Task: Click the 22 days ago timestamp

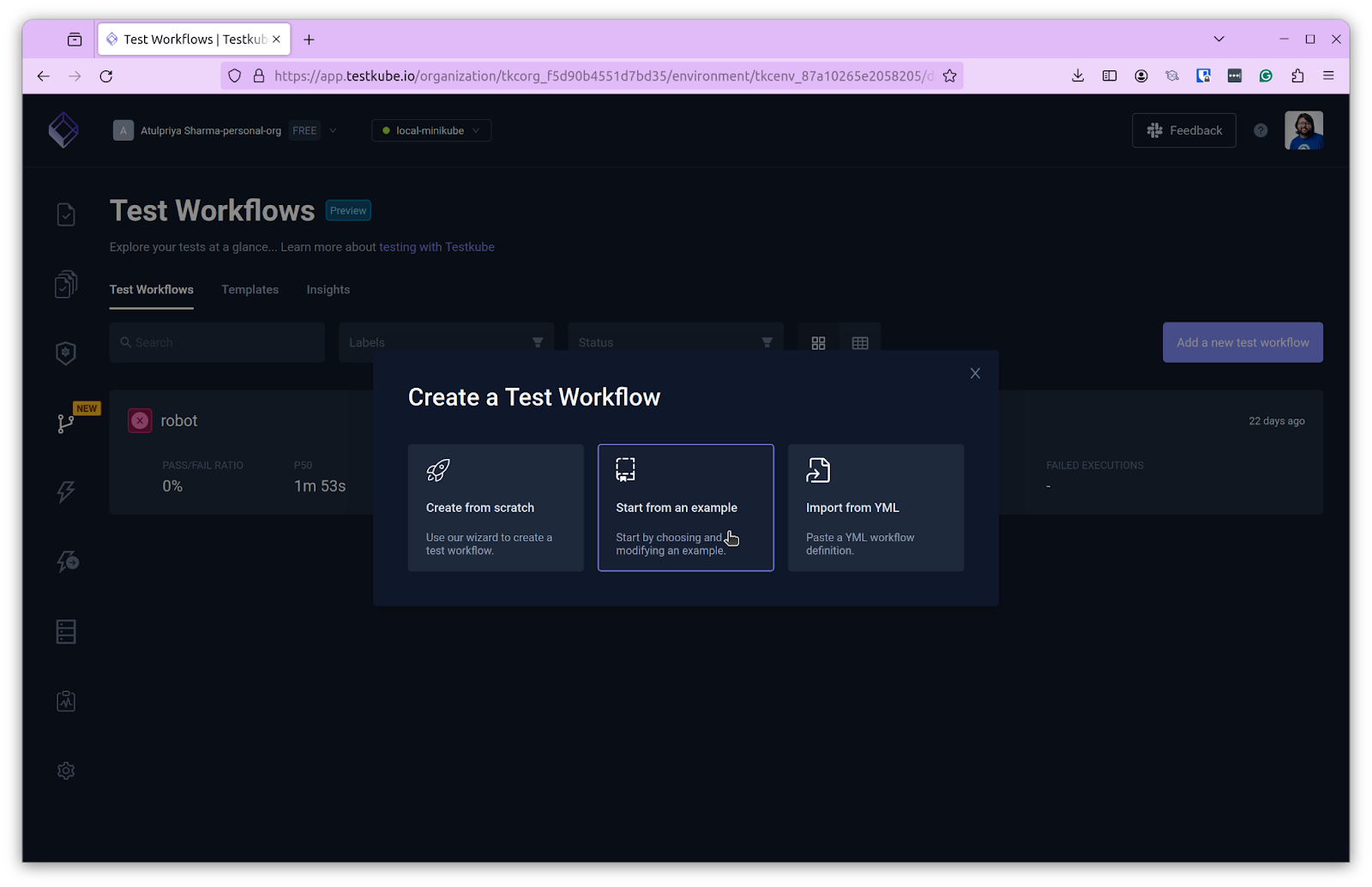Action: (1276, 421)
